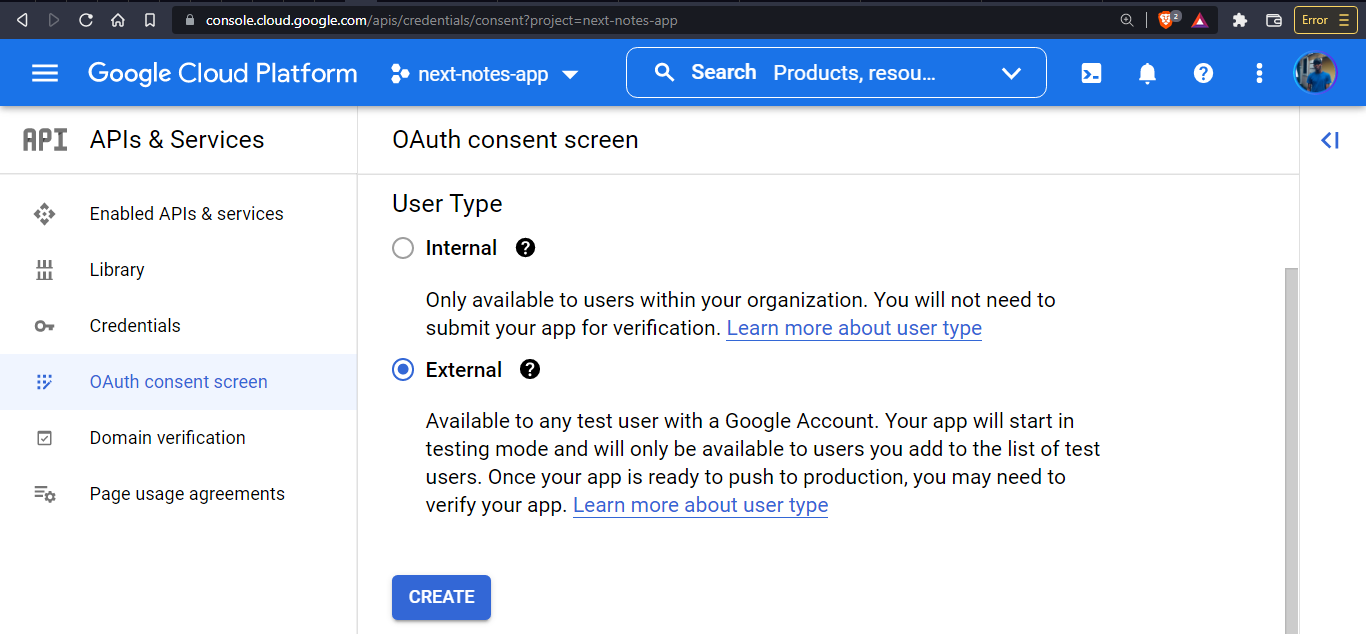Reload the browser page
The image size is (1366, 634).
point(86,20)
